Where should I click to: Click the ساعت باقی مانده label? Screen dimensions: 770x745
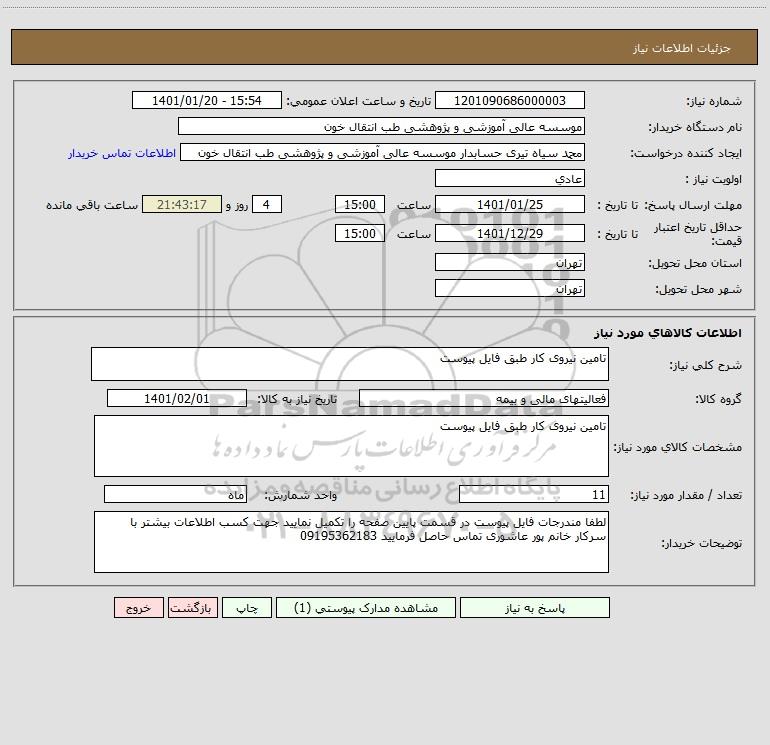coord(92,205)
